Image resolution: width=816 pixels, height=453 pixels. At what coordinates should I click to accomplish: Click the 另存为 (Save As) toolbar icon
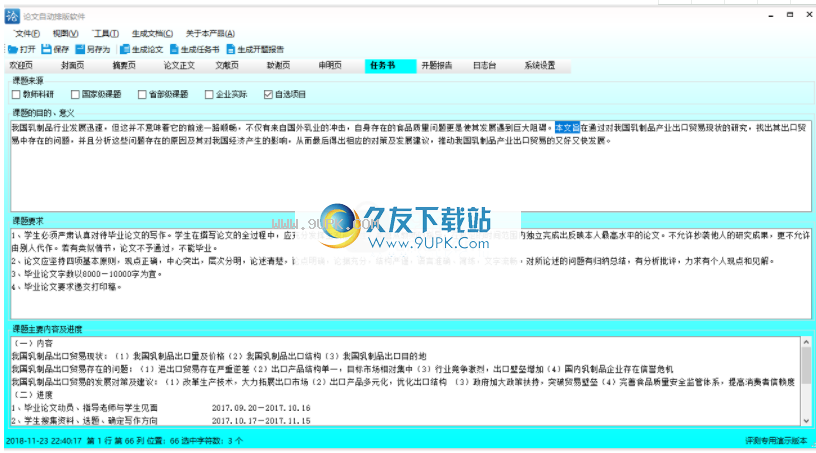(80, 49)
